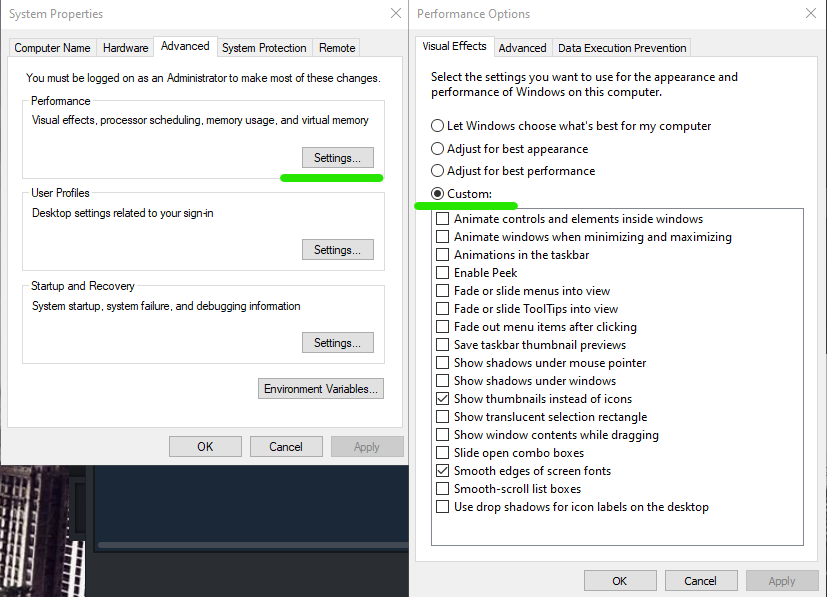827x597 pixels.
Task: Open the Computer Name tab
Action: point(52,48)
